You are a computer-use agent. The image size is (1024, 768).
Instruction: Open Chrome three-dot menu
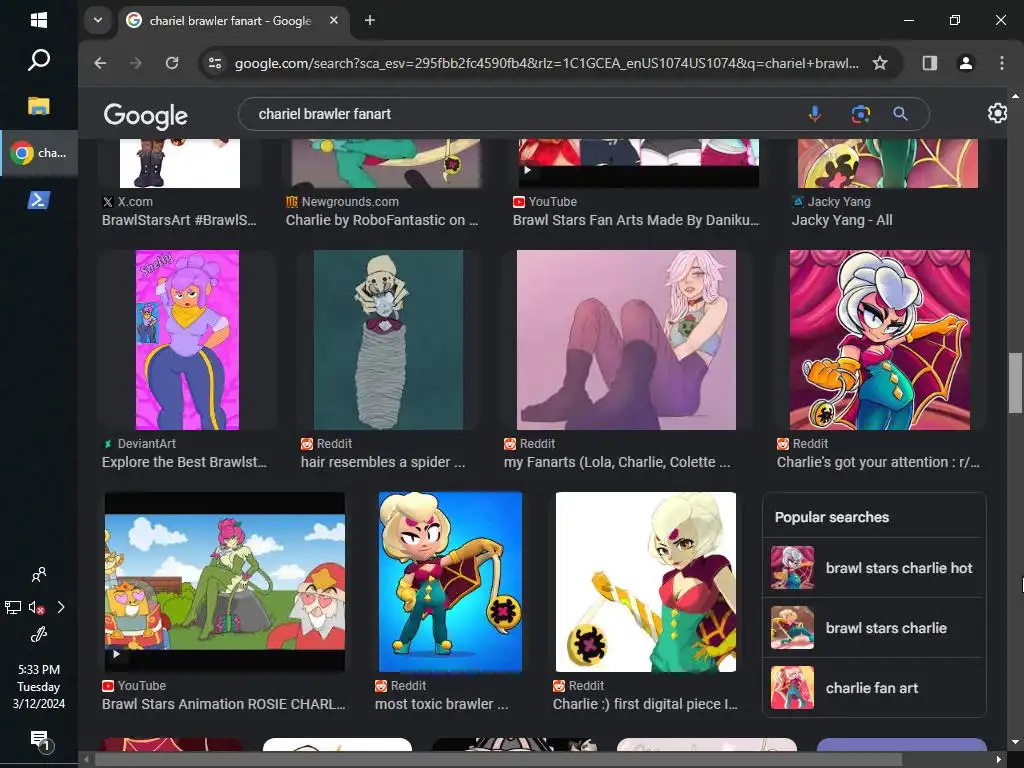tap(1002, 63)
